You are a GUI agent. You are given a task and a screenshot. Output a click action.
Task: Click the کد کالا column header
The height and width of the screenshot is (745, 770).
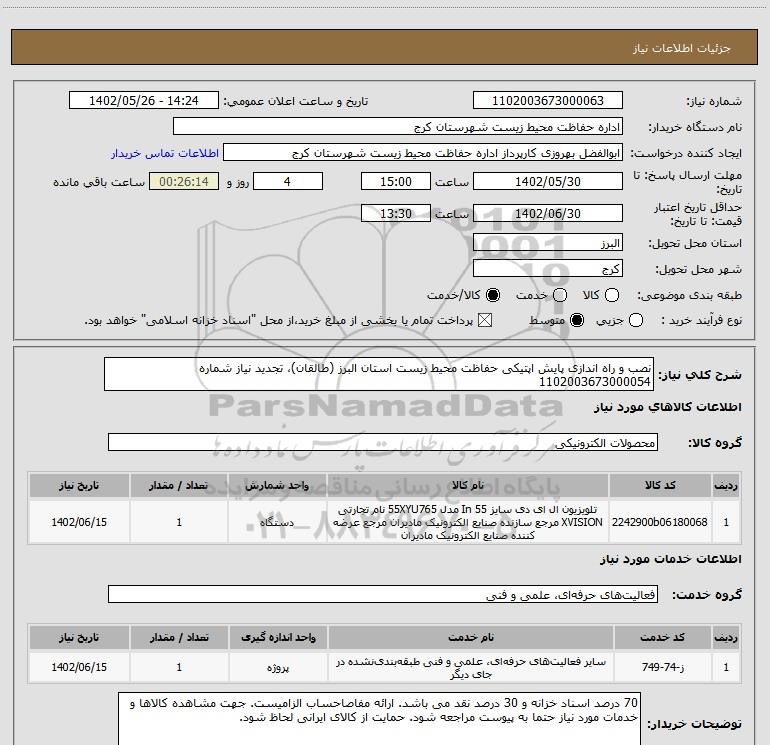[660, 485]
